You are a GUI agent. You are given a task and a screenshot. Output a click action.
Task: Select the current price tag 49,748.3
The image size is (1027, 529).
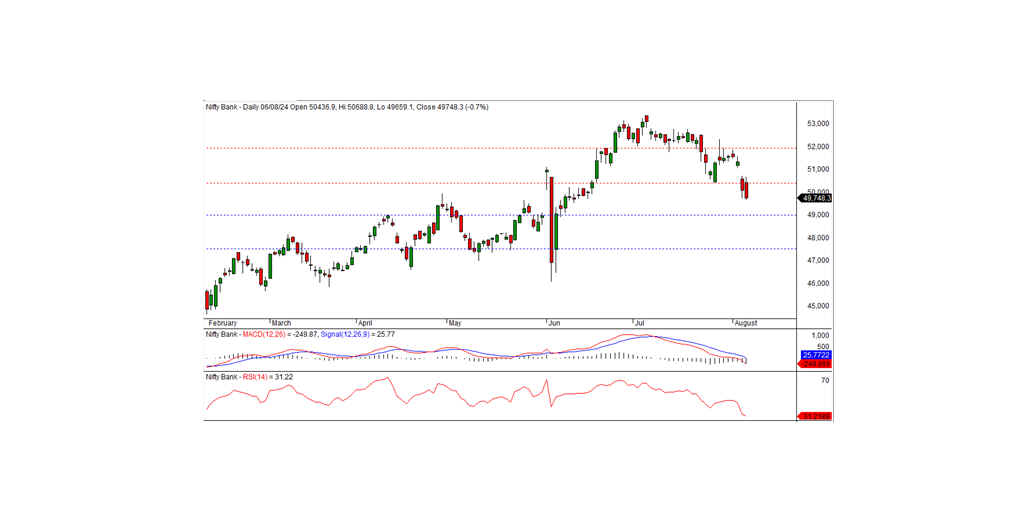pyautogui.click(x=815, y=198)
